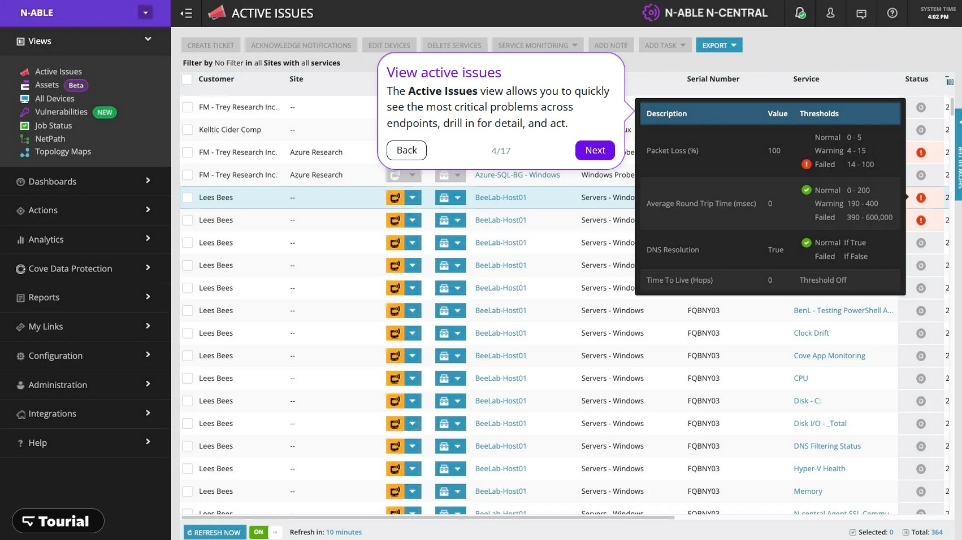The image size is (962, 540).
Task: Click the Refresh Now button
Action: (215, 532)
